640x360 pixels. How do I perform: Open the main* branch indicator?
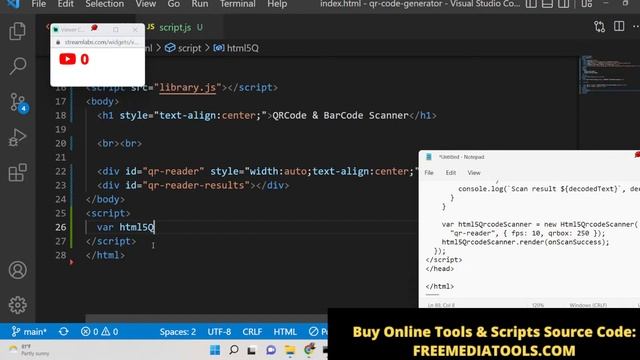29,331
